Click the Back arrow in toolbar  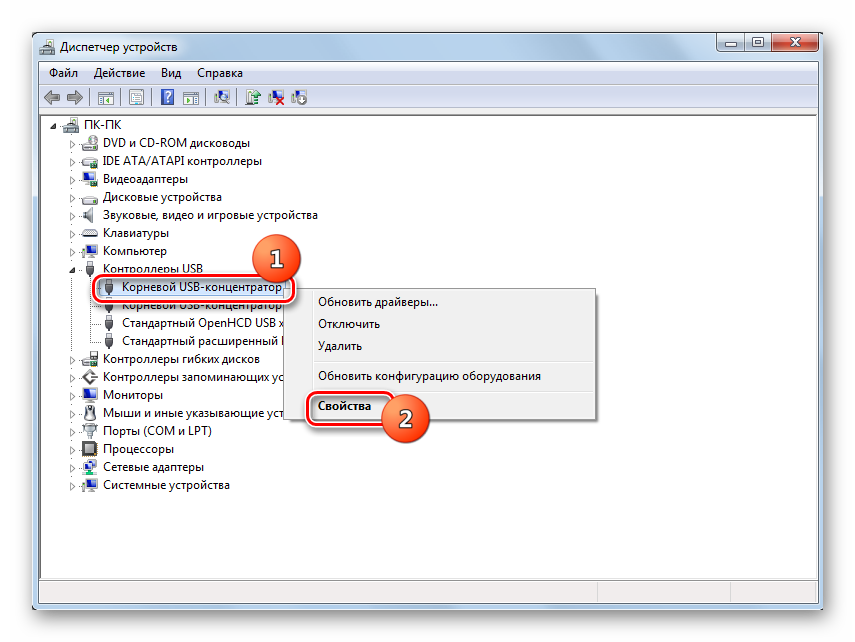[x=52, y=97]
